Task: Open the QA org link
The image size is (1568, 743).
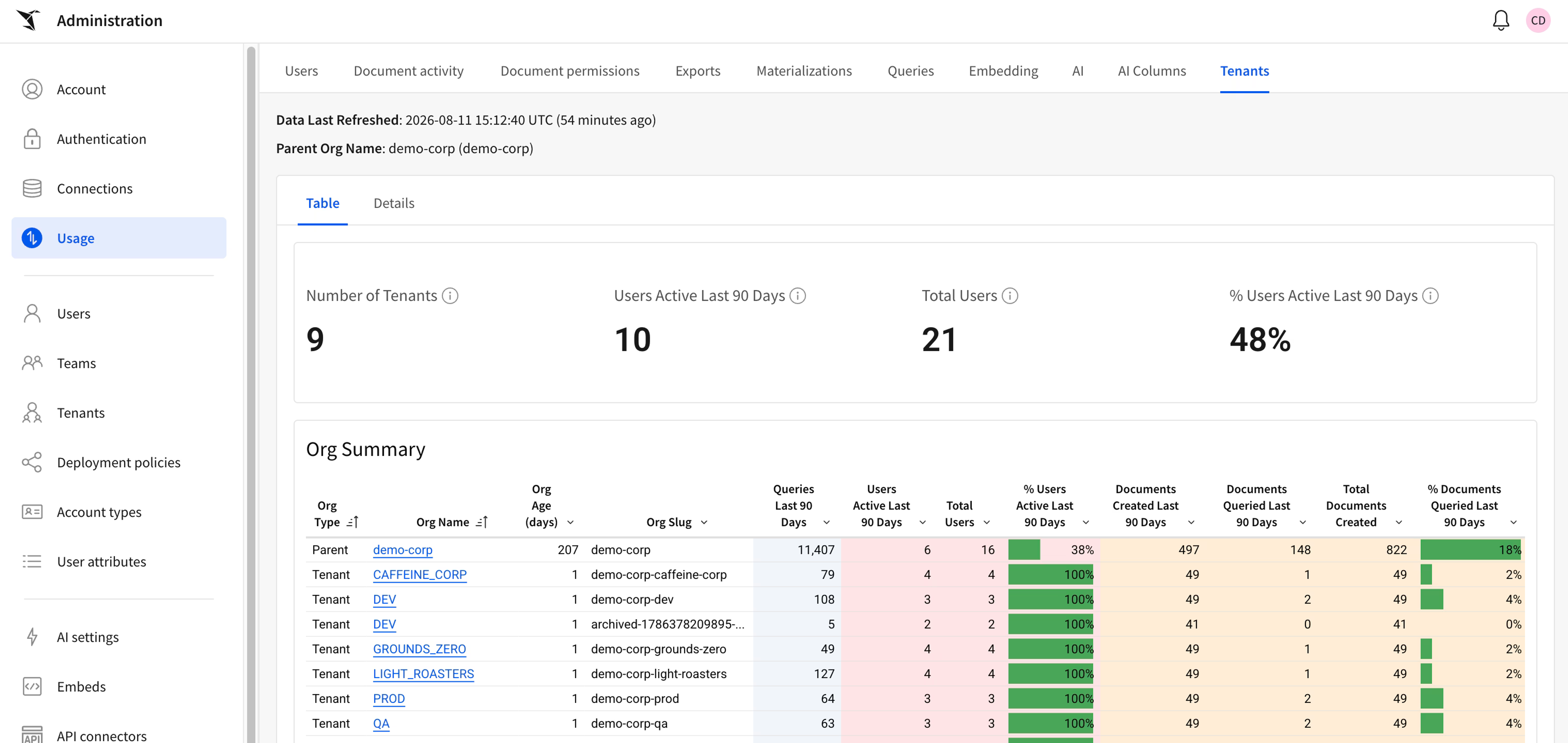Action: (381, 723)
